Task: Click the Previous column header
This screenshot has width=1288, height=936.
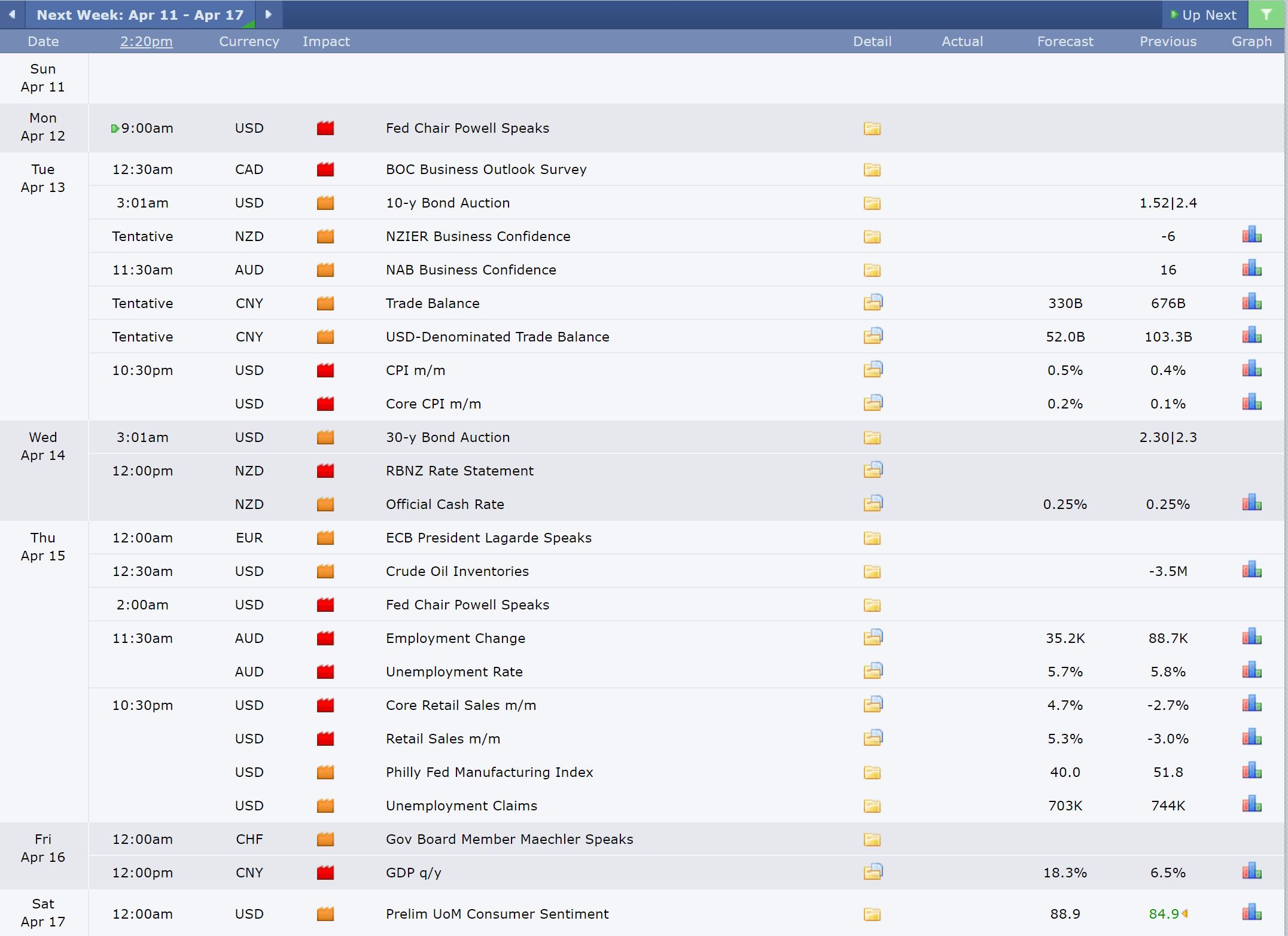Action: pyautogui.click(x=1168, y=41)
